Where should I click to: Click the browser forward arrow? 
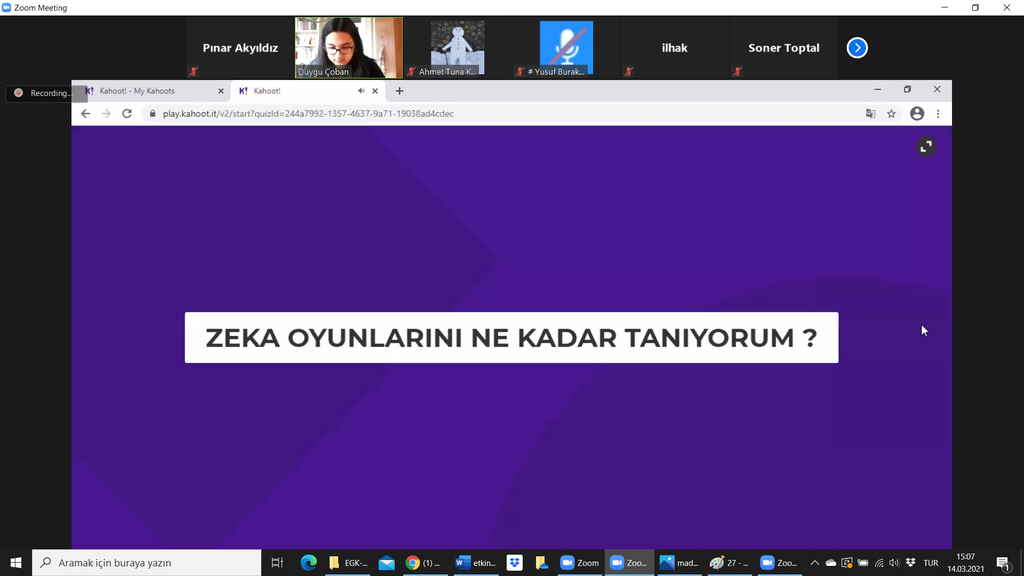pyautogui.click(x=106, y=114)
